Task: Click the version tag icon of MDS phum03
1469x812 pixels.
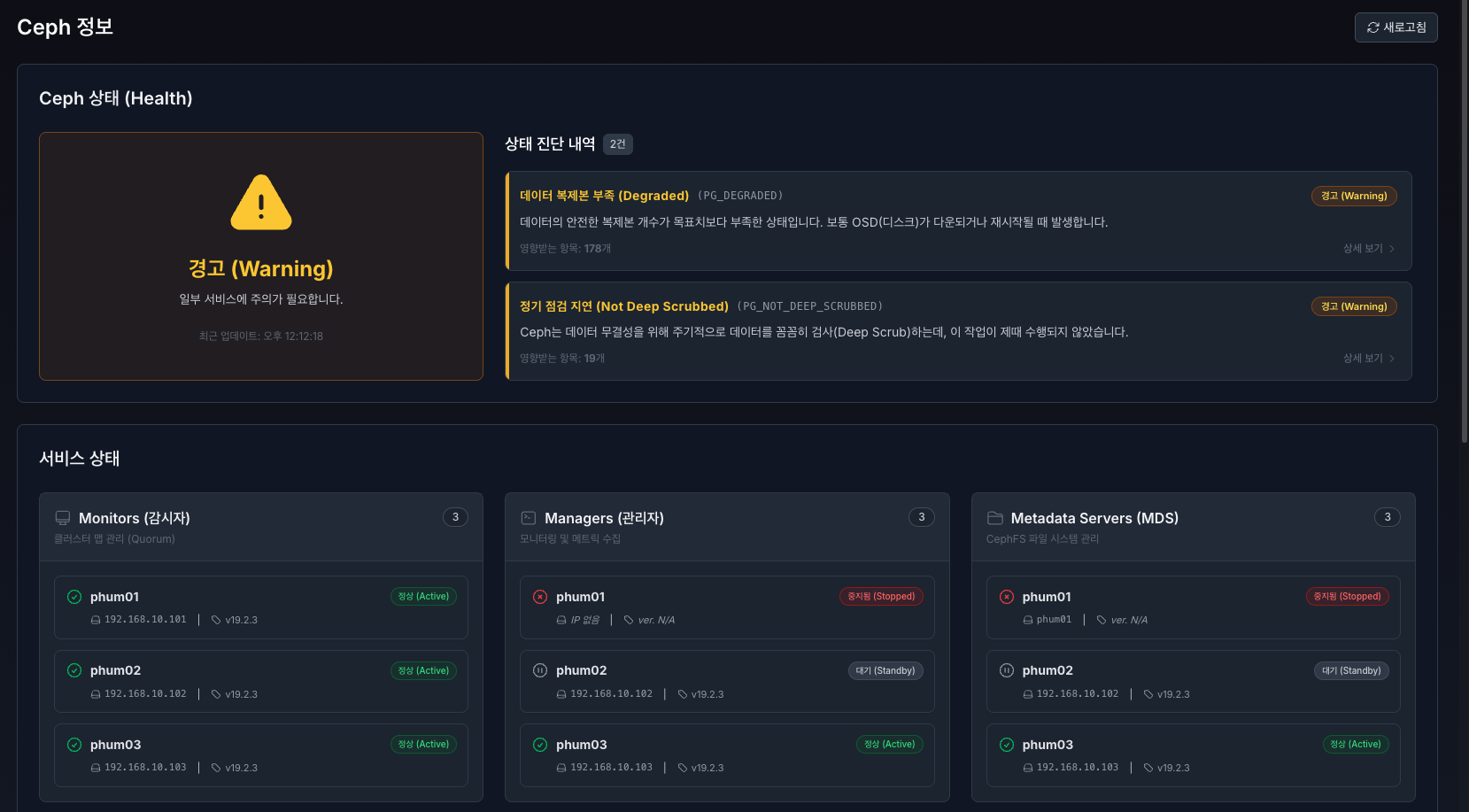Action: 1148,768
